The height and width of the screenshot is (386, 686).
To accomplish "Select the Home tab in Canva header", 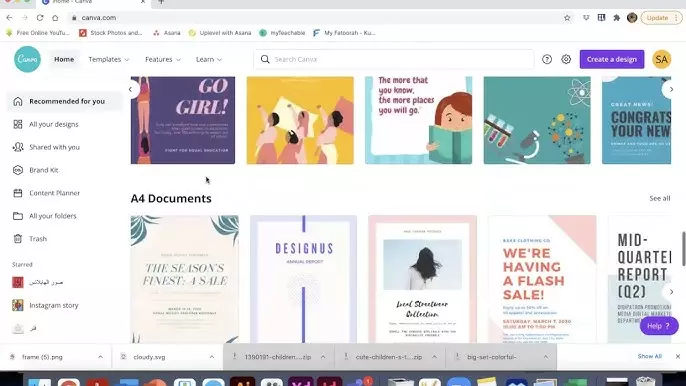I will 64,59.
